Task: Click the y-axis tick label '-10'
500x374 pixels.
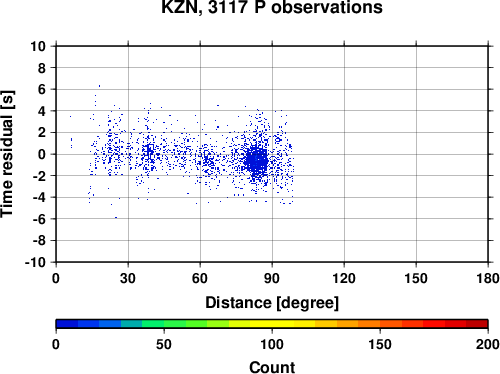Action: [35, 263]
